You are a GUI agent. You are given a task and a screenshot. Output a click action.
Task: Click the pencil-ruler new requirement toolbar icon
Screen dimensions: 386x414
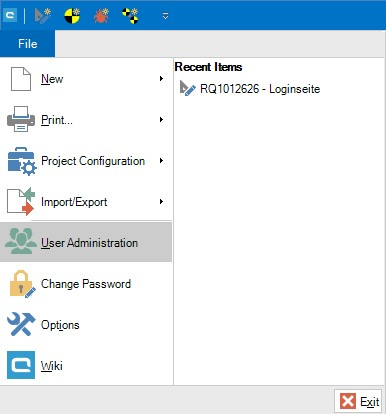[x=43, y=16]
